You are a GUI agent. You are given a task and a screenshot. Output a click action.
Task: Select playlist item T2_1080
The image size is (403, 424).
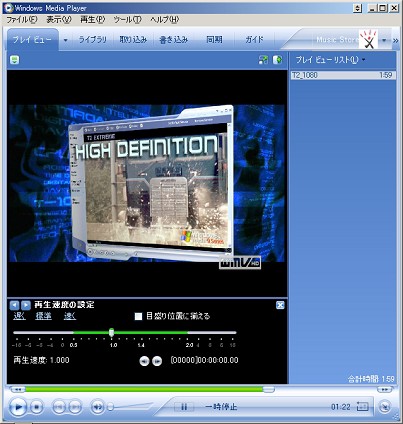coord(343,75)
